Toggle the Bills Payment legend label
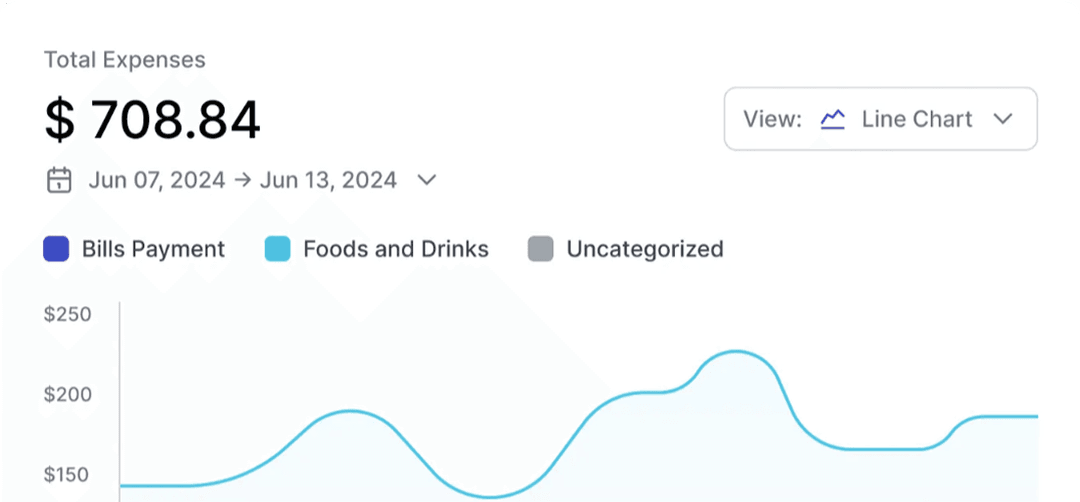 click(x=153, y=249)
